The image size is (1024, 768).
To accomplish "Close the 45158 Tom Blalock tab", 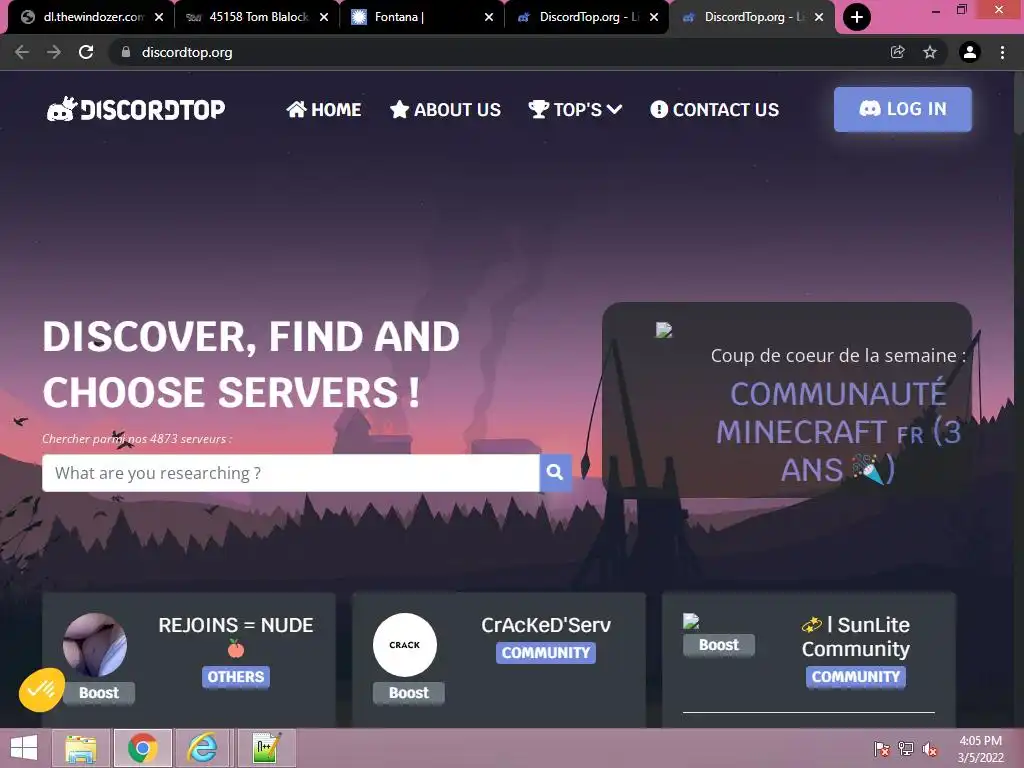I will click(x=324, y=17).
